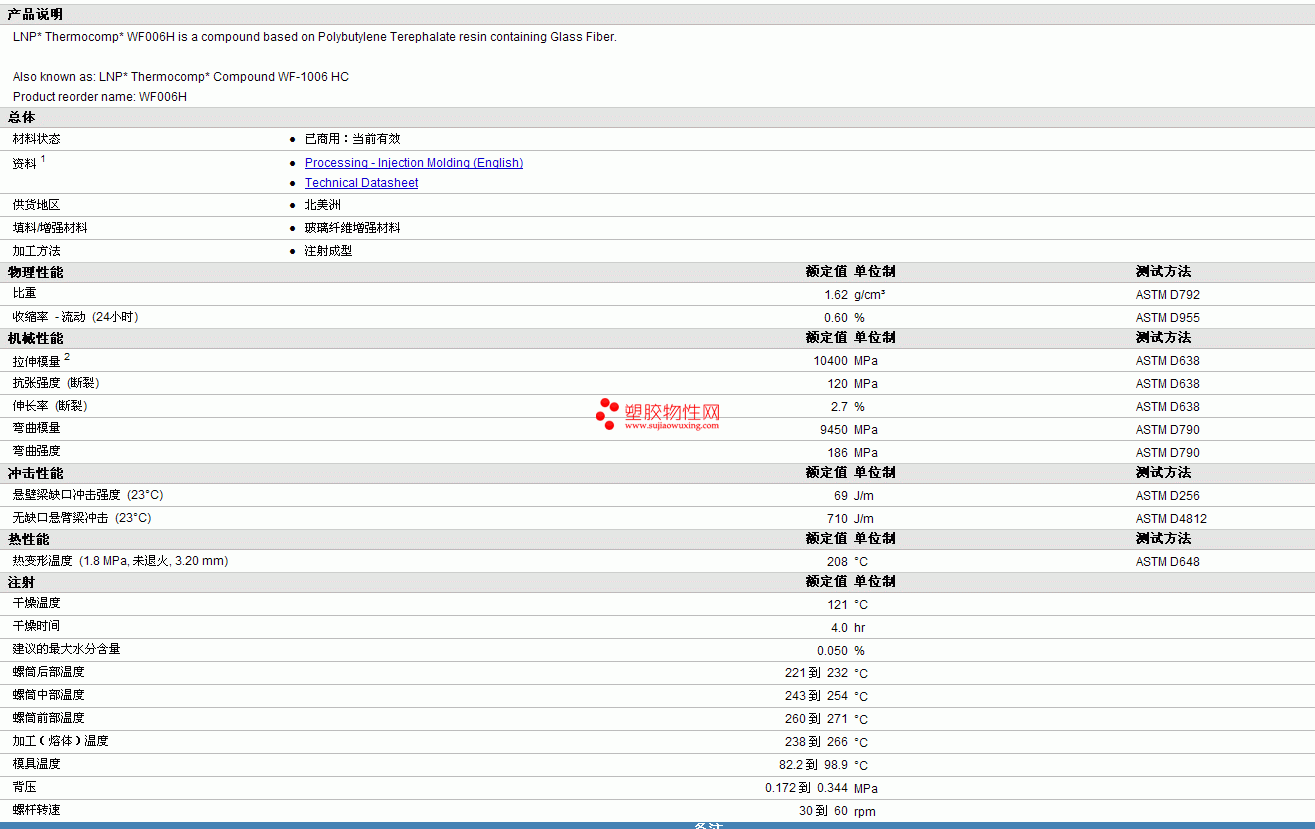Screen dimensions: 1315x829
Task: Select the Product reorder name: WF006H line
Action: tap(100, 97)
